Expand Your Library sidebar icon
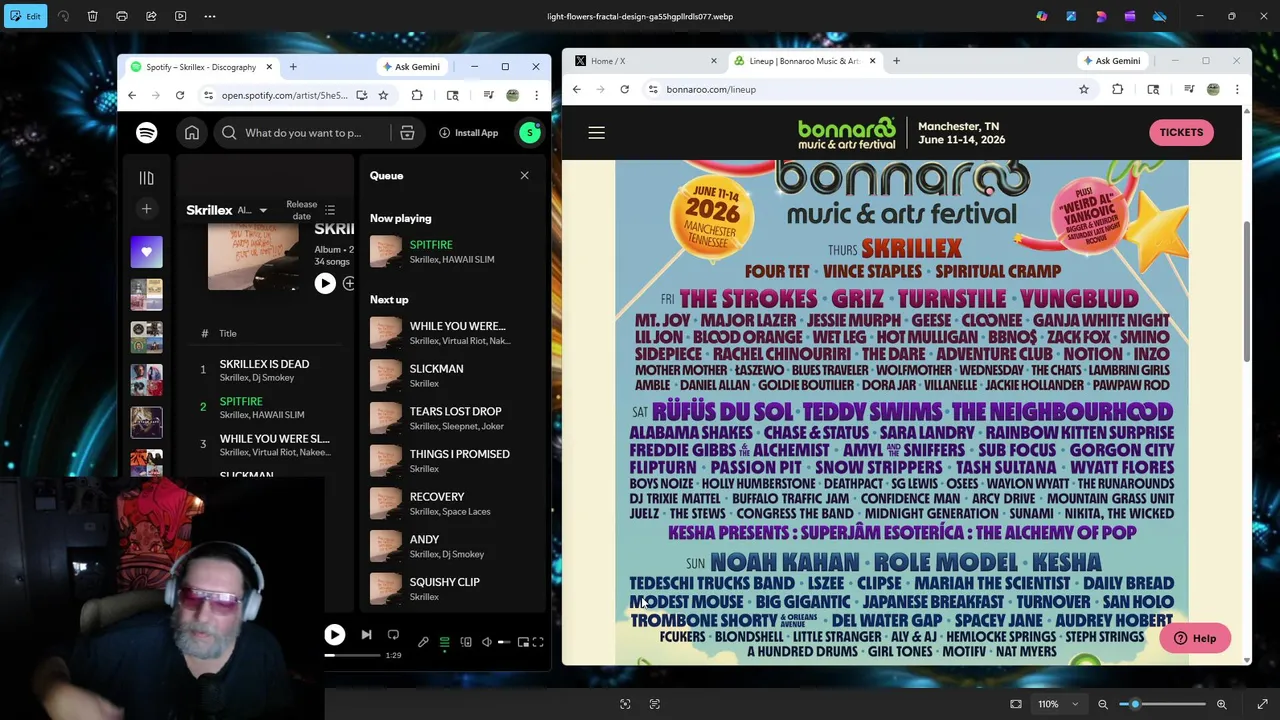Viewport: 1280px width, 720px height. 146,178
